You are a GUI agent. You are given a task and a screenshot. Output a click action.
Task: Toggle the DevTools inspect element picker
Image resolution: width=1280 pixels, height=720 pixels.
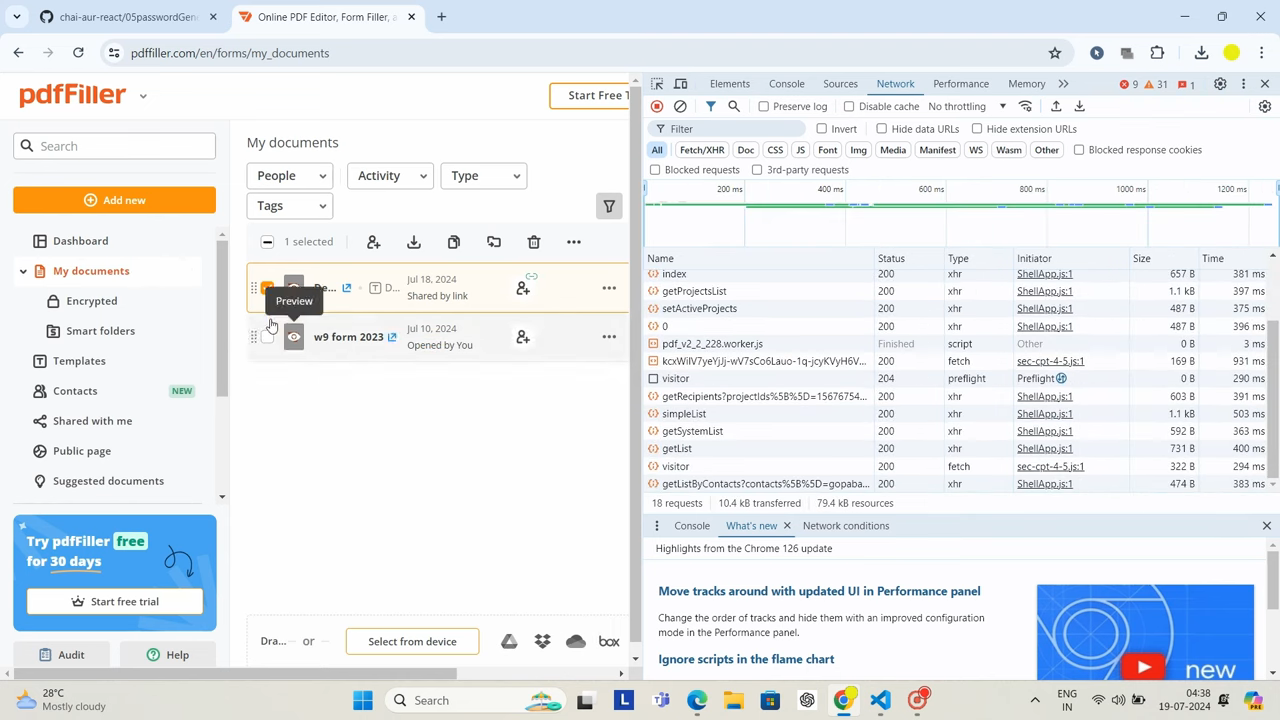tap(657, 84)
